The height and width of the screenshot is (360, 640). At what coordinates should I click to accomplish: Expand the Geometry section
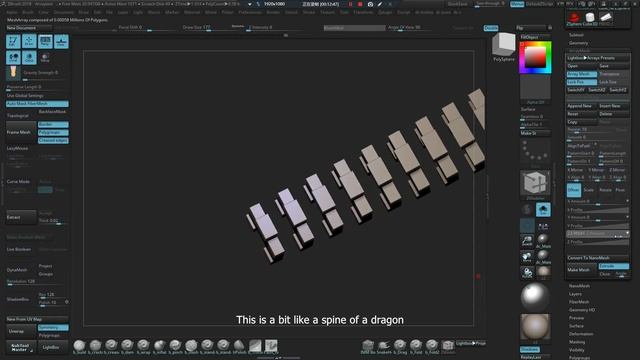point(578,43)
